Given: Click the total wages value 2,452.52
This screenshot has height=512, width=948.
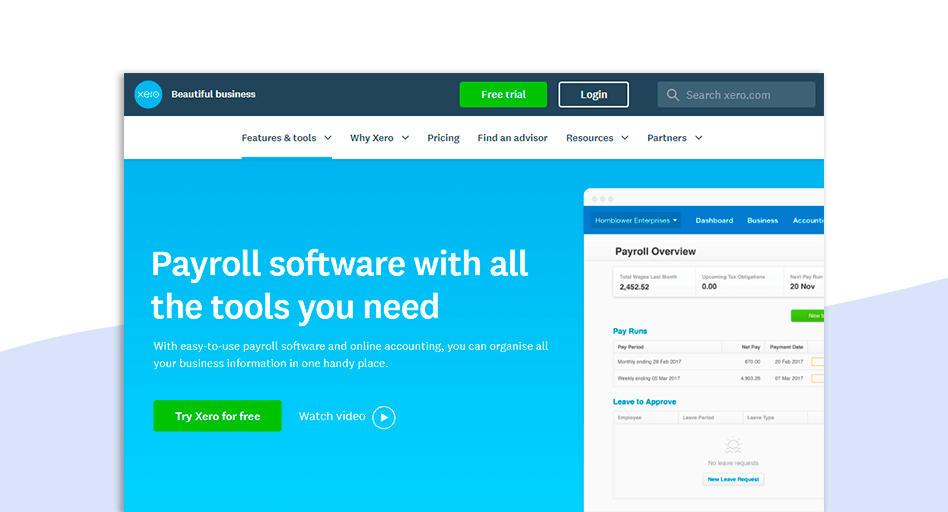Looking at the screenshot, I should [x=634, y=287].
